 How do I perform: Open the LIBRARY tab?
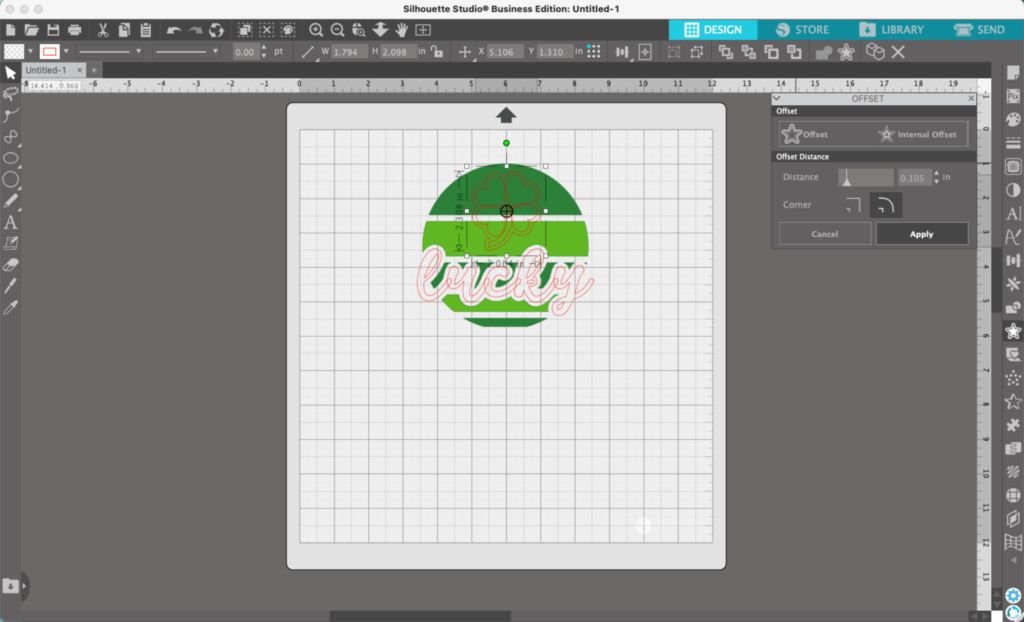pos(891,30)
